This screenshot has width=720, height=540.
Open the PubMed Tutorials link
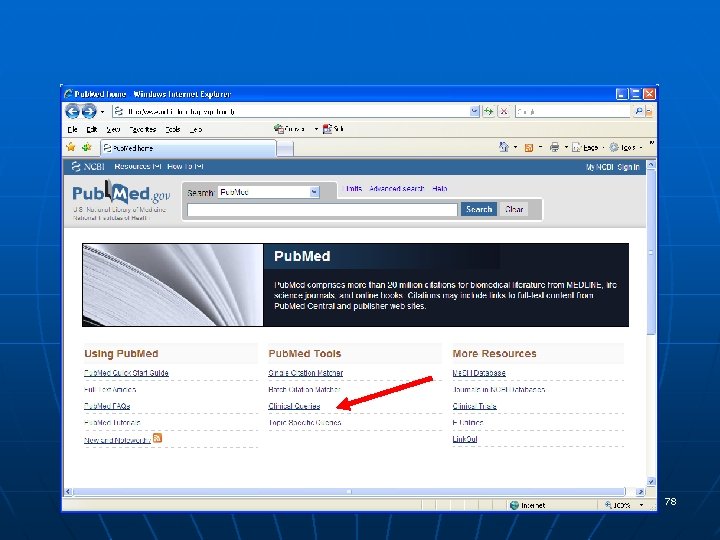[112, 422]
